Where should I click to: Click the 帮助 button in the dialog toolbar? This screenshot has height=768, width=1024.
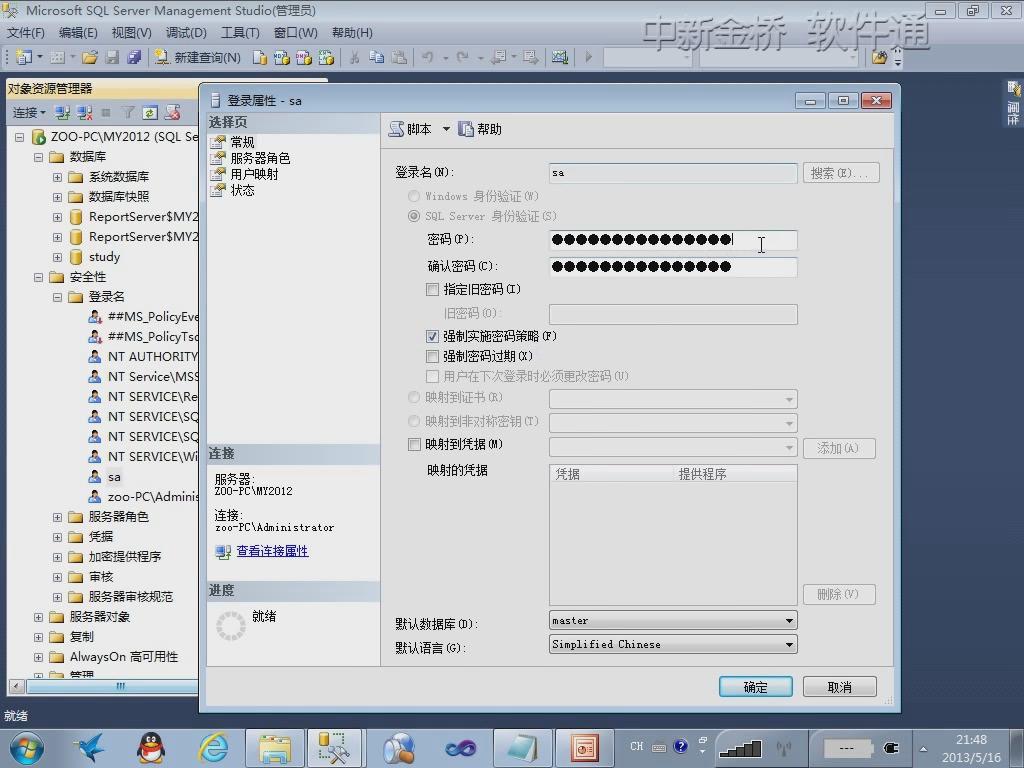coord(480,129)
